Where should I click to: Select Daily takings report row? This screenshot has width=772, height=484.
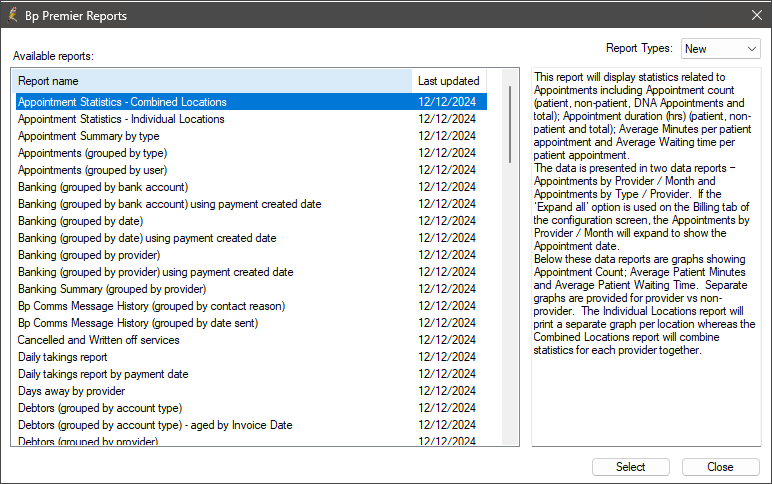click(x=251, y=357)
